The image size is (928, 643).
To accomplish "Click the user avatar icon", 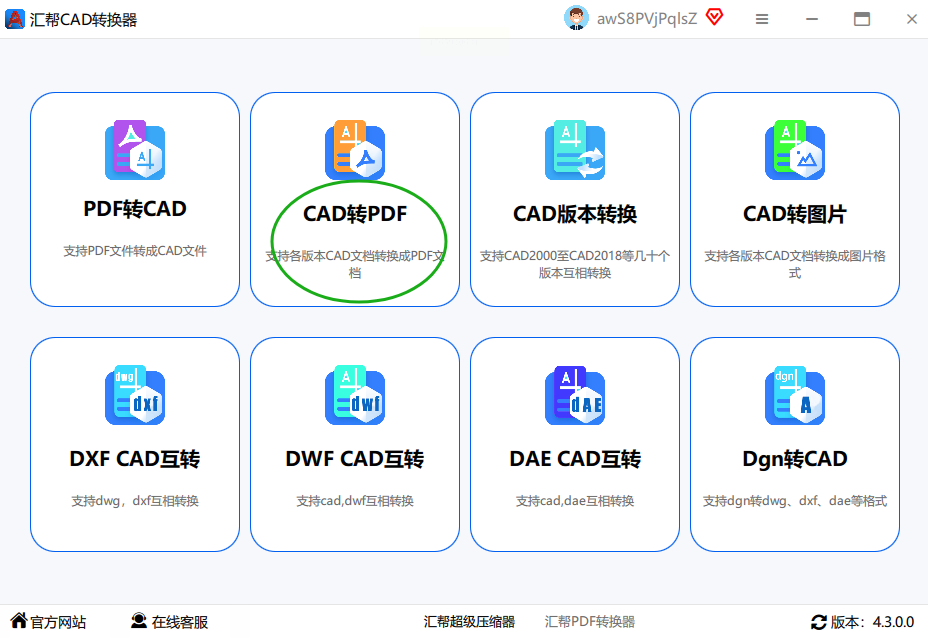I will coord(576,18).
